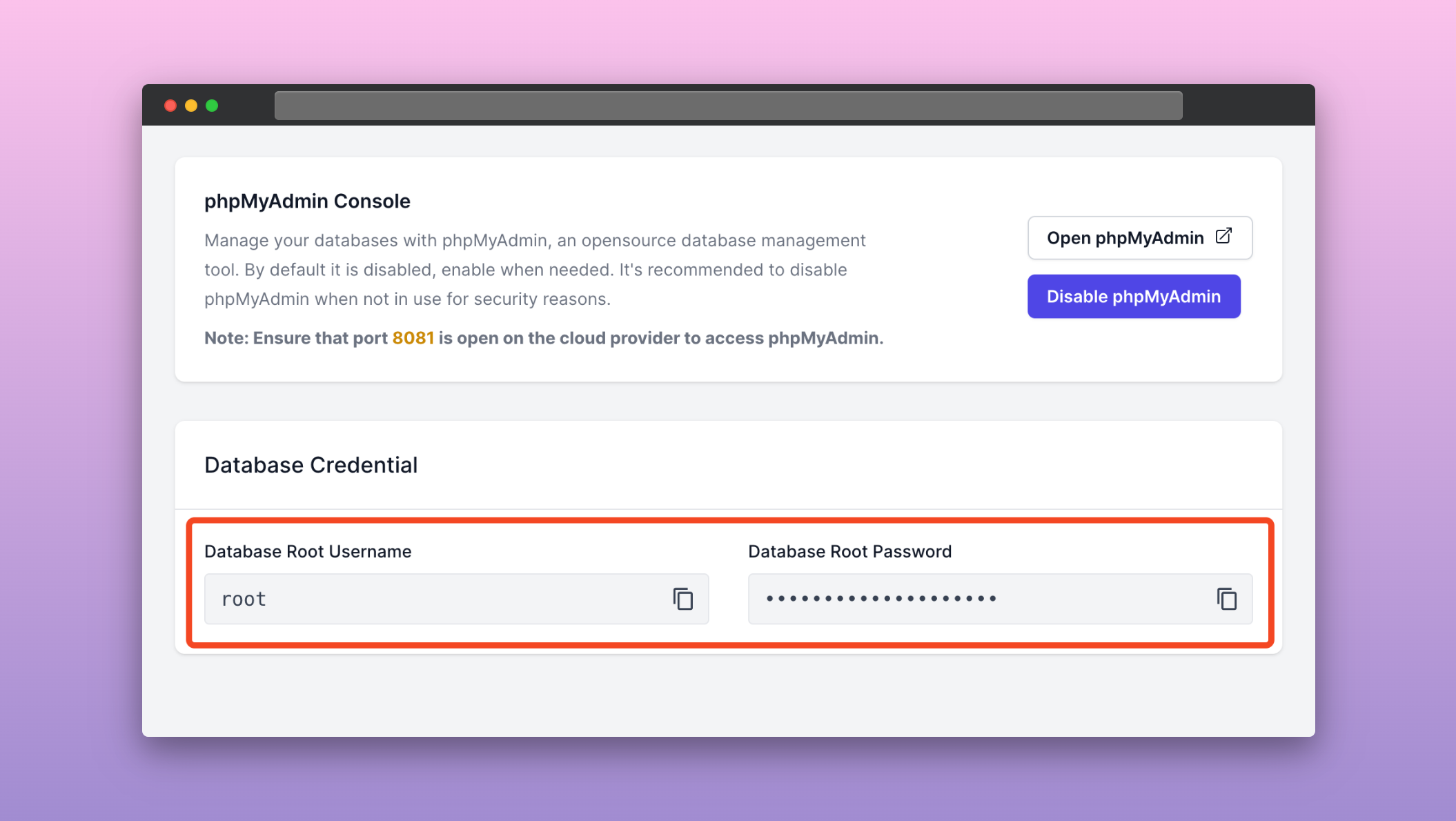The image size is (1456, 821).
Task: Click the masked root password field
Action: [x=1000, y=599]
